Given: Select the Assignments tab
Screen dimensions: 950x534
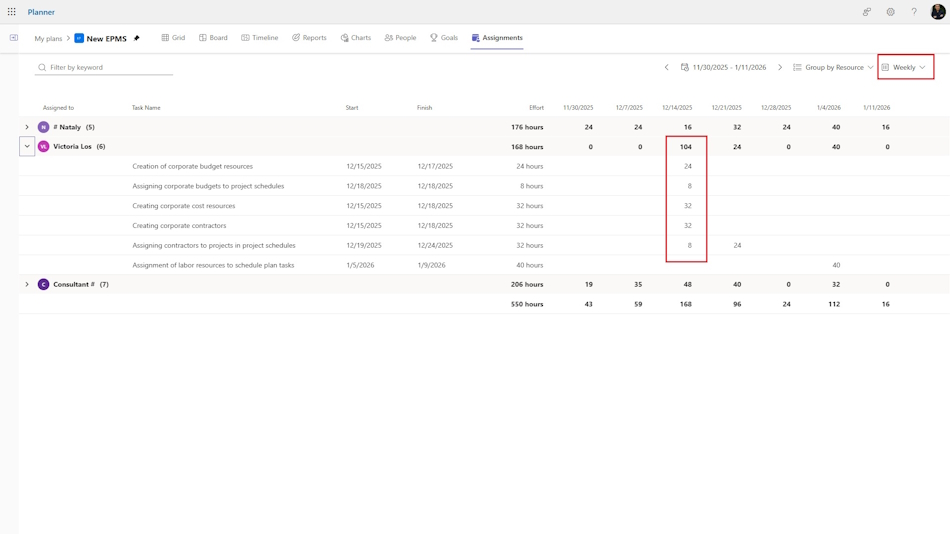Looking at the screenshot, I should point(497,38).
